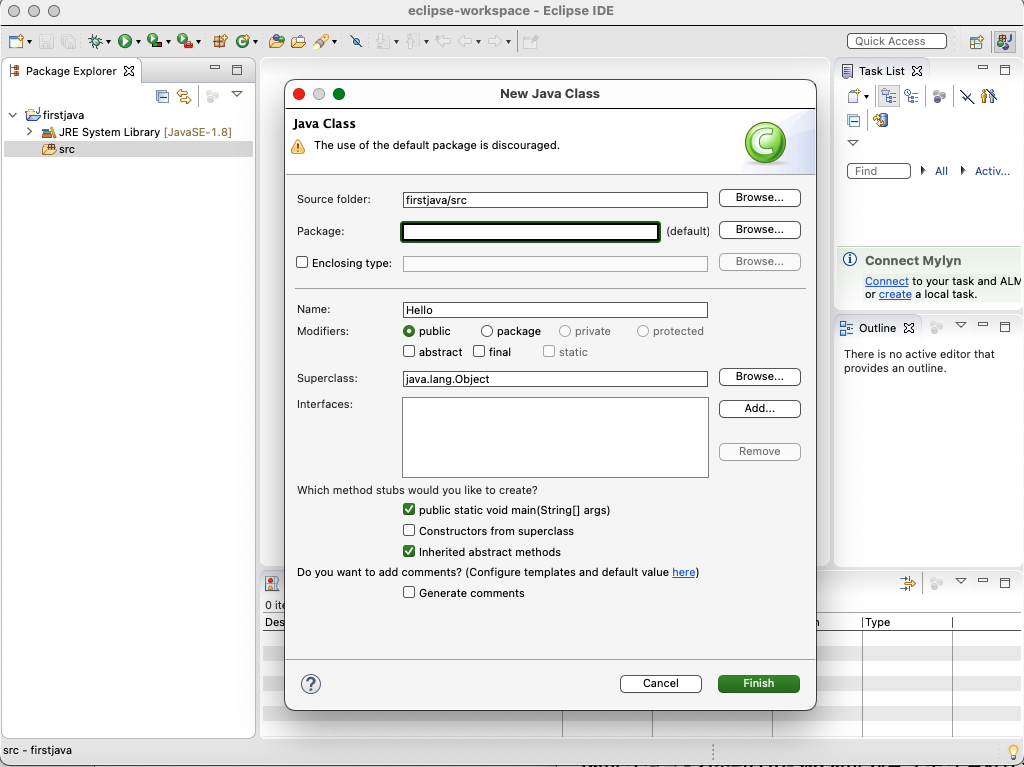Close the Outline tab
The height and width of the screenshot is (767, 1024).
coord(909,328)
